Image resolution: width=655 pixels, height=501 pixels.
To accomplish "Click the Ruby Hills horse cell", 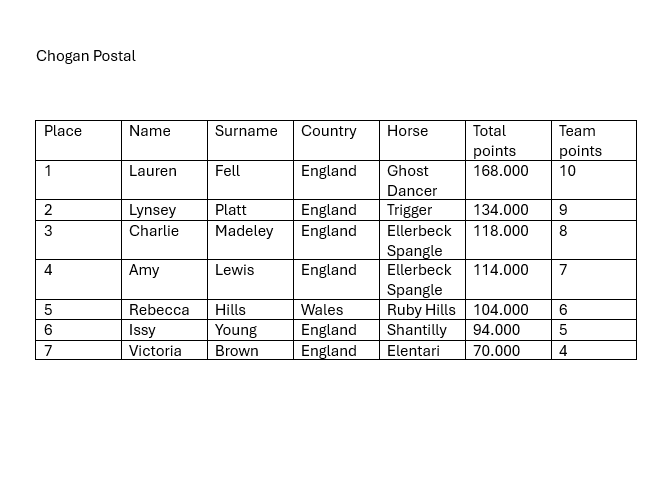I will pos(421,310).
